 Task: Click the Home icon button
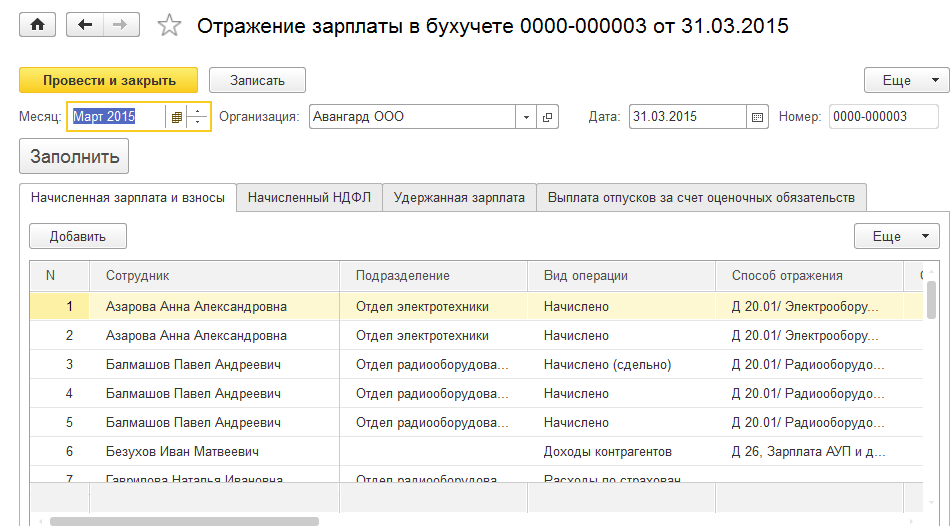pyautogui.click(x=38, y=25)
